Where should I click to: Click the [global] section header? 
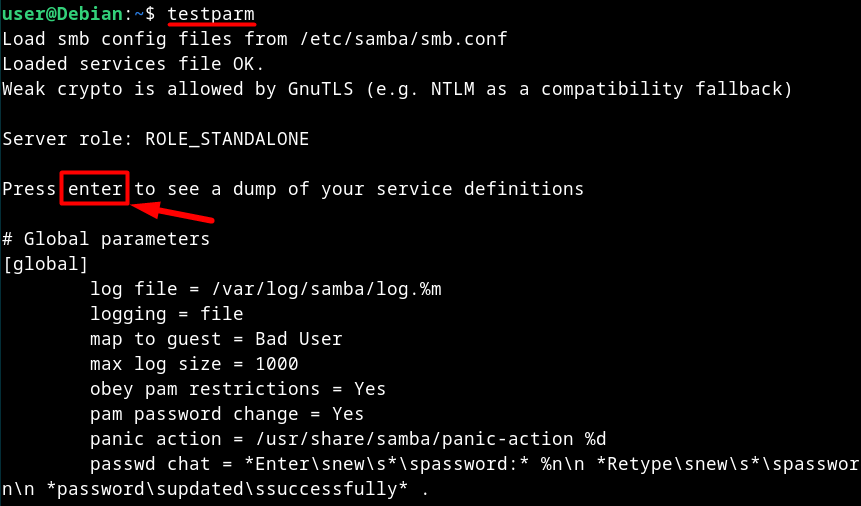46,264
